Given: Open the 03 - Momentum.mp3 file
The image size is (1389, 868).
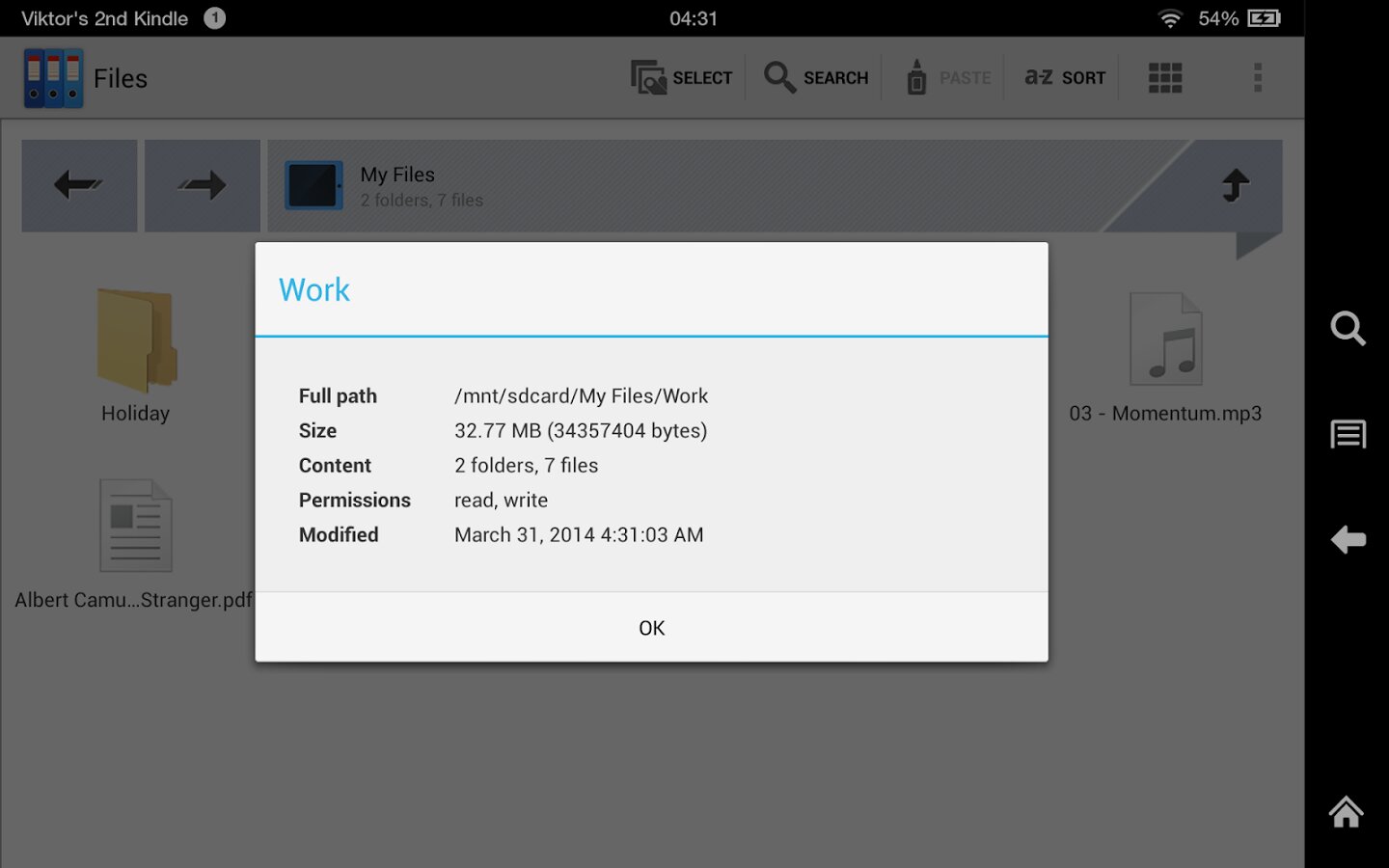Looking at the screenshot, I should [1165, 357].
